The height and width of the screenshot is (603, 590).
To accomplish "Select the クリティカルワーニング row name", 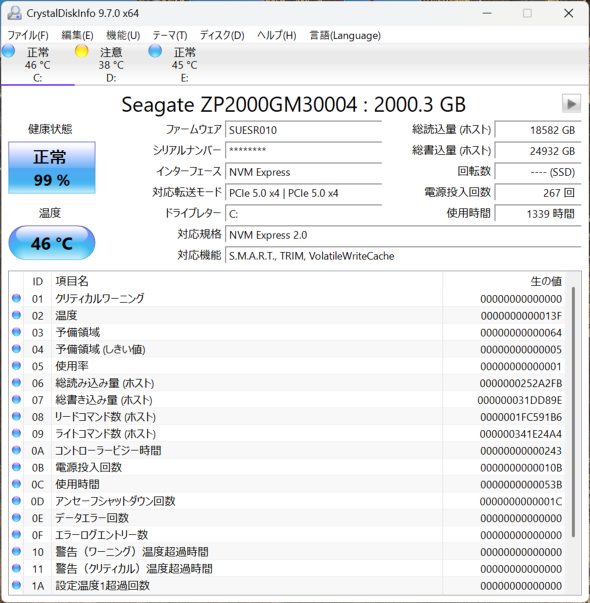I will pos(100,298).
